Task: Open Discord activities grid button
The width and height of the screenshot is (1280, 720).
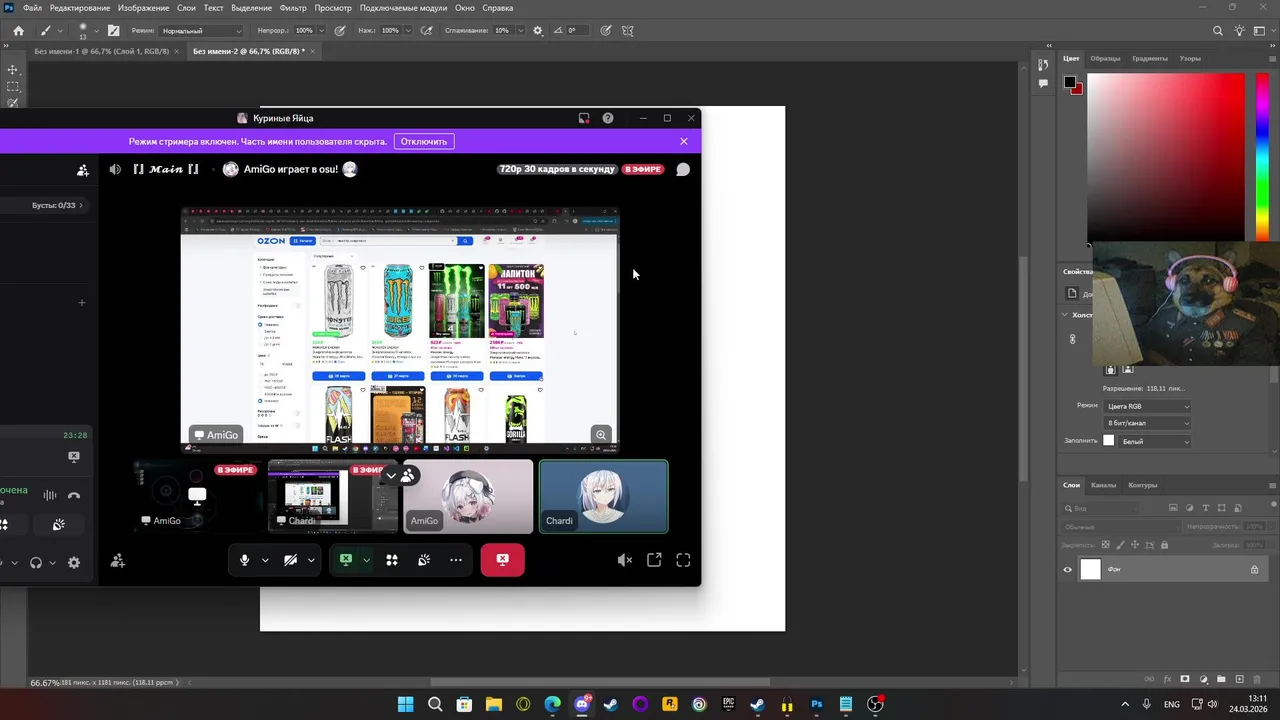Action: (x=392, y=560)
